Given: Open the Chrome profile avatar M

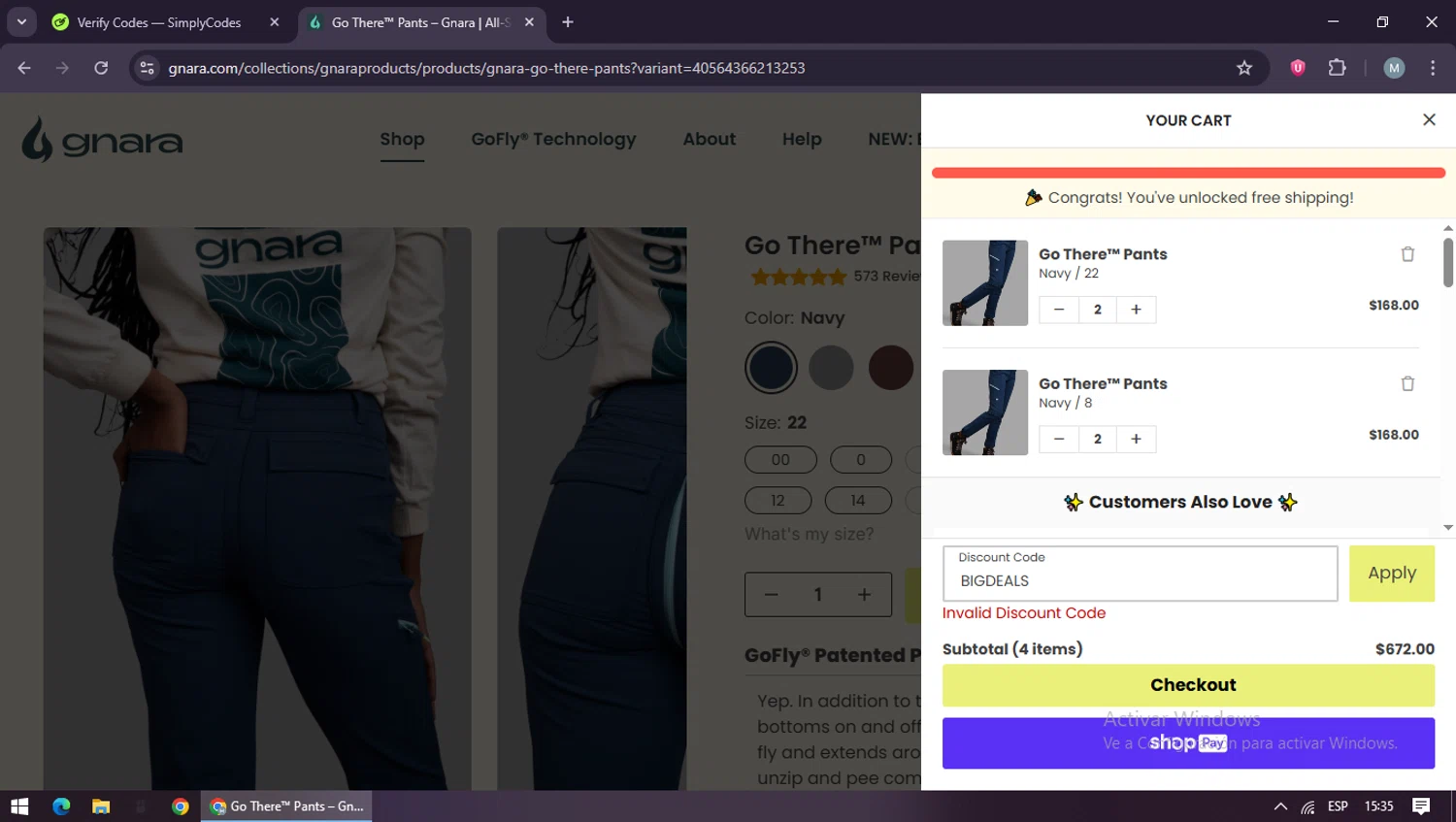Looking at the screenshot, I should (1394, 68).
